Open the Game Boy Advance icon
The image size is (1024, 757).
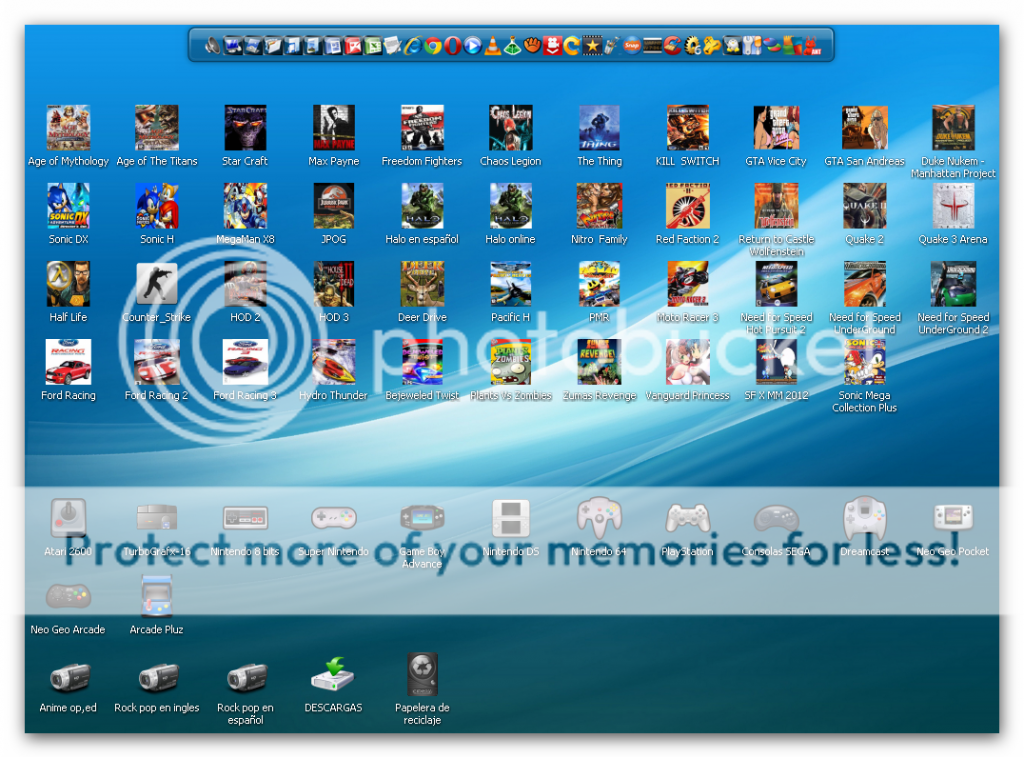coord(422,519)
